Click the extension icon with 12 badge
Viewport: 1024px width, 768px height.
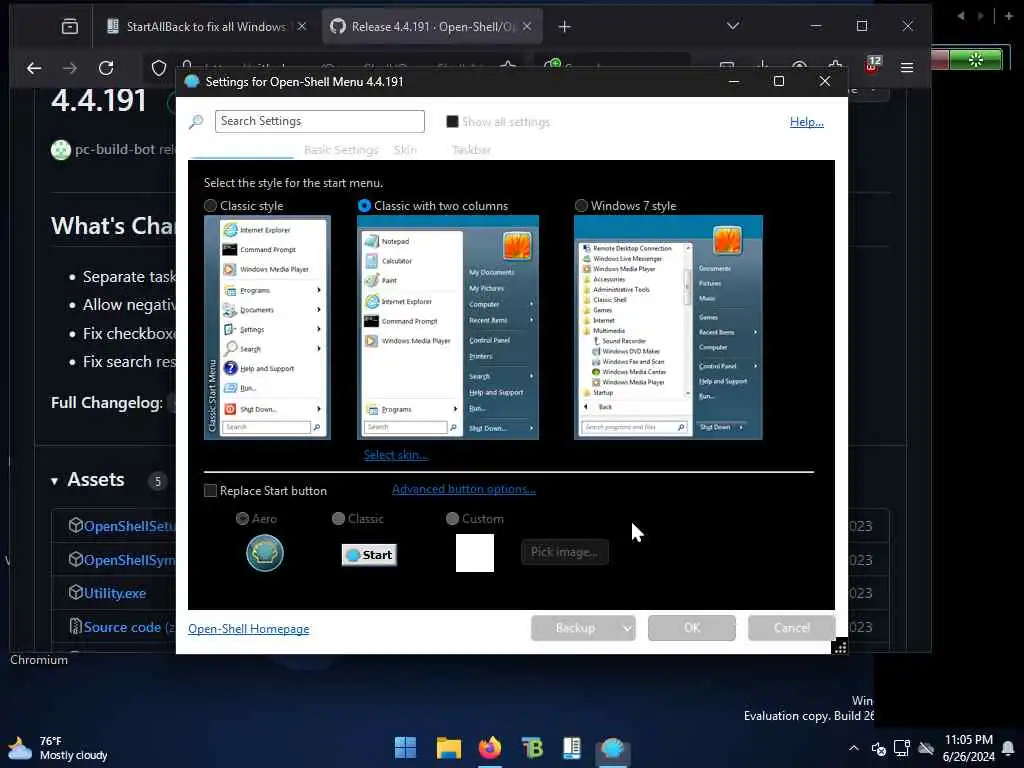point(872,64)
